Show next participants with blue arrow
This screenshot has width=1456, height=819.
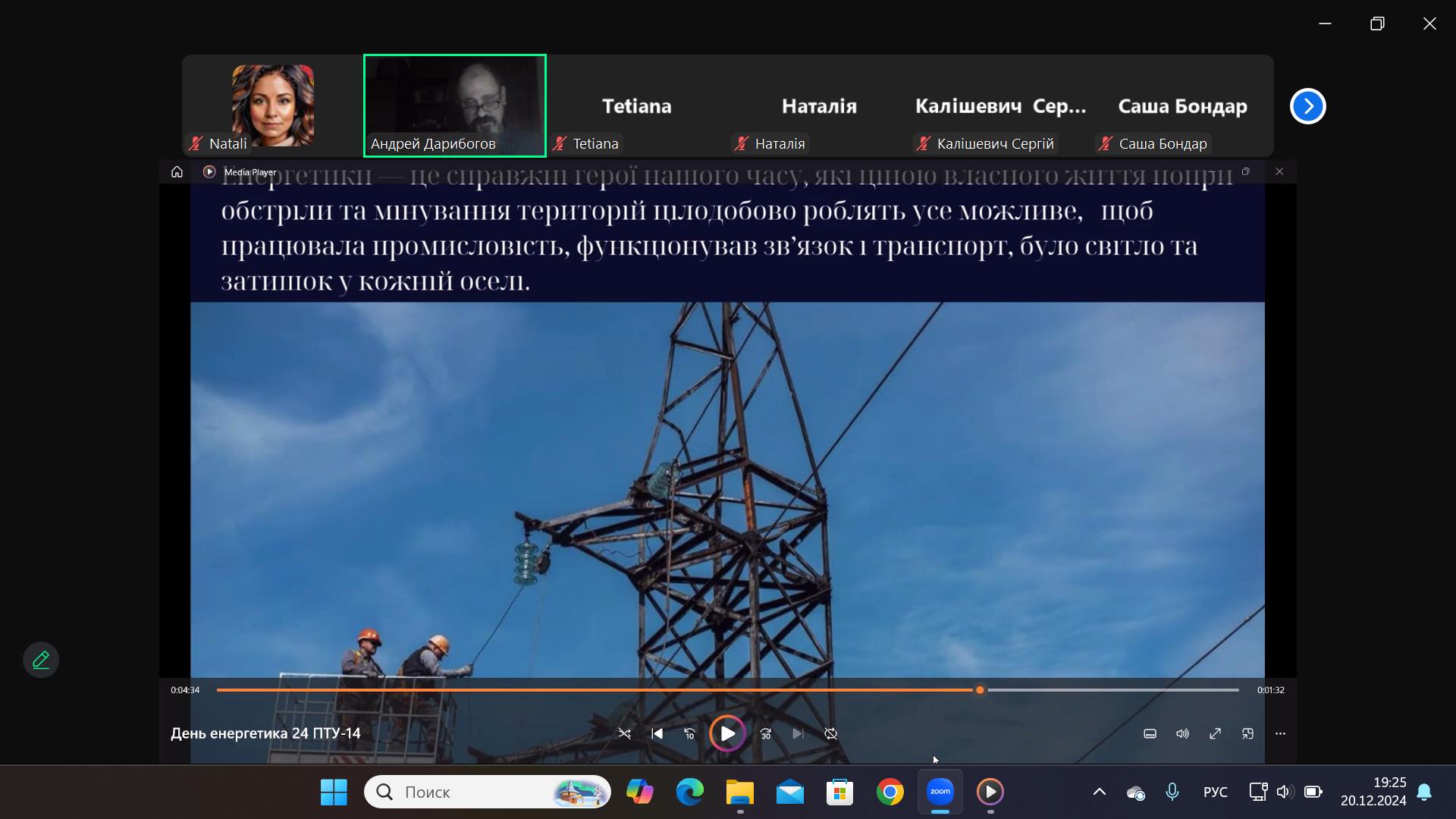[x=1307, y=106]
